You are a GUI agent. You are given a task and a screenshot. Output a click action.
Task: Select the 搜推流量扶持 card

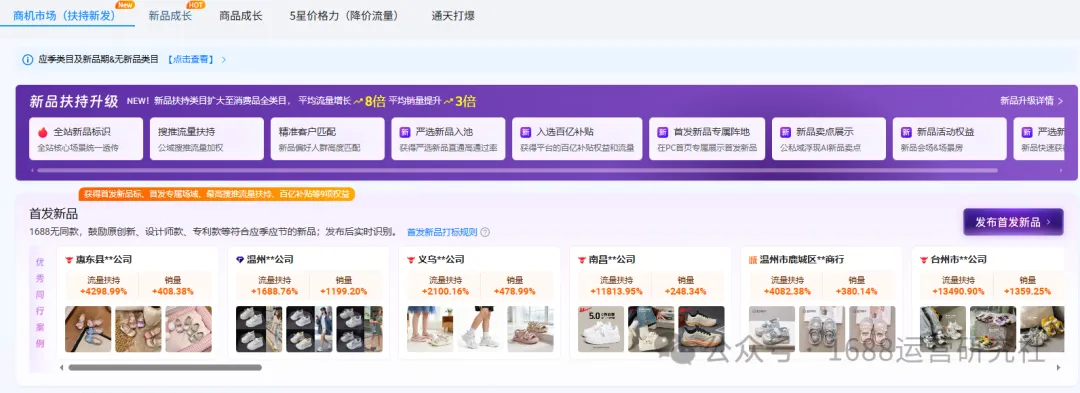(x=207, y=138)
